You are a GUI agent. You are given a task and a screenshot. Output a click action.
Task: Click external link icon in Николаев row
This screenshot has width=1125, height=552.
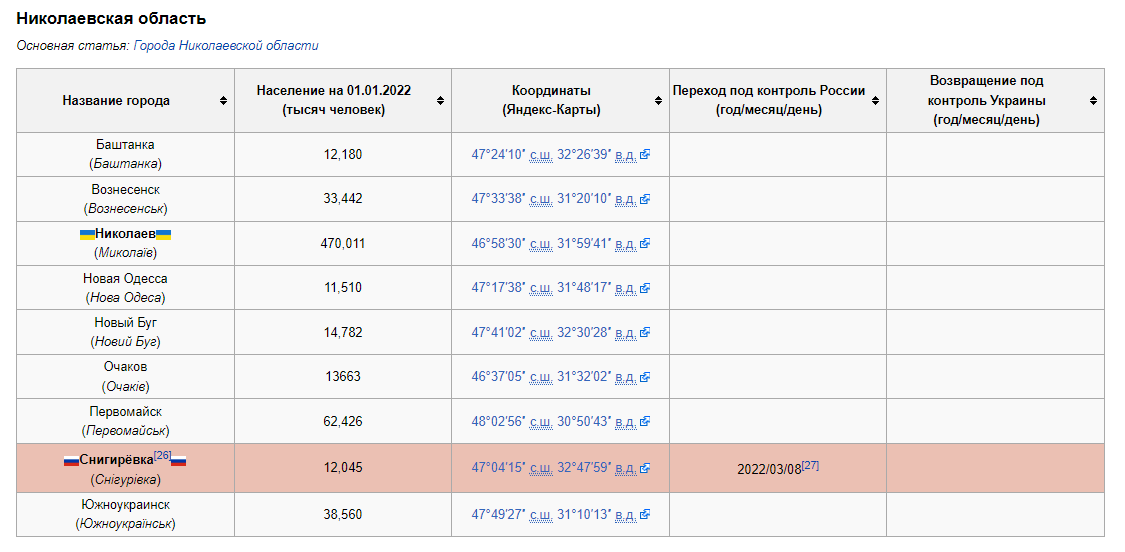pos(645,243)
